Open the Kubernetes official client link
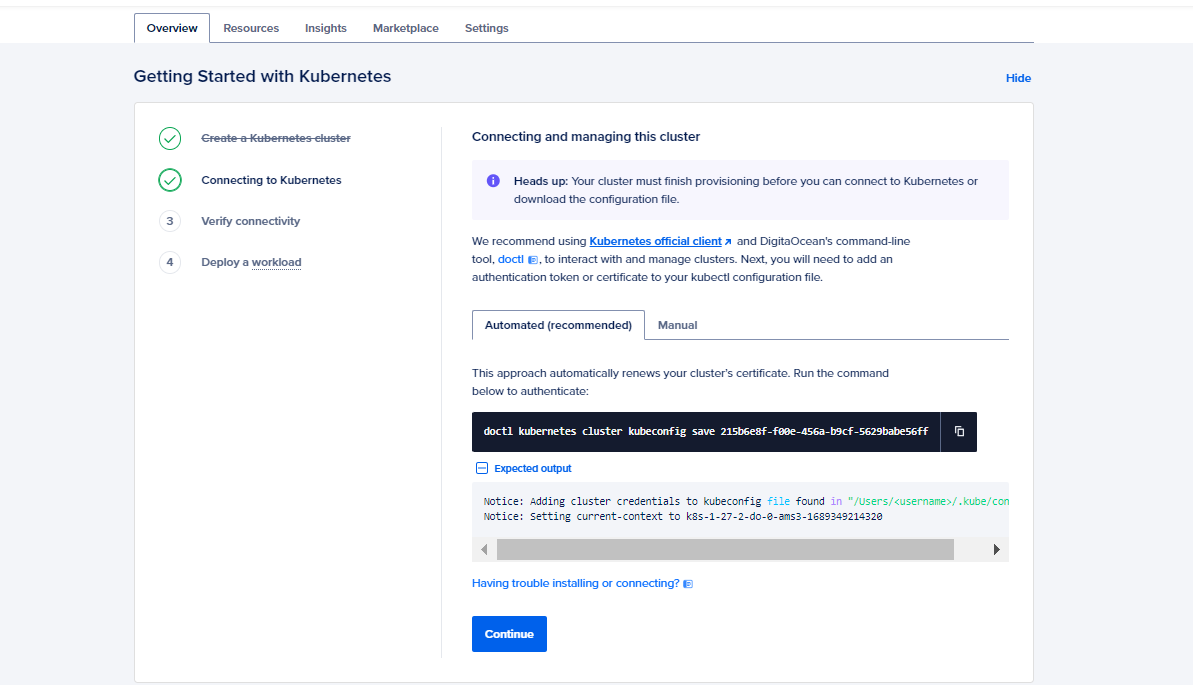The height and width of the screenshot is (685, 1193). click(x=655, y=241)
